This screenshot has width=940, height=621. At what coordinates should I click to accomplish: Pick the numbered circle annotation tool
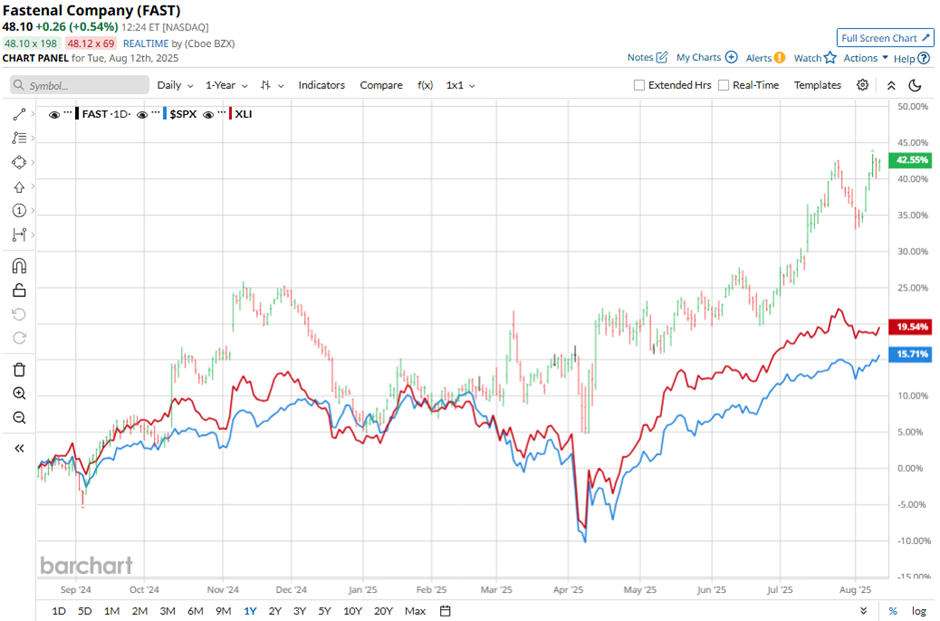[x=19, y=210]
